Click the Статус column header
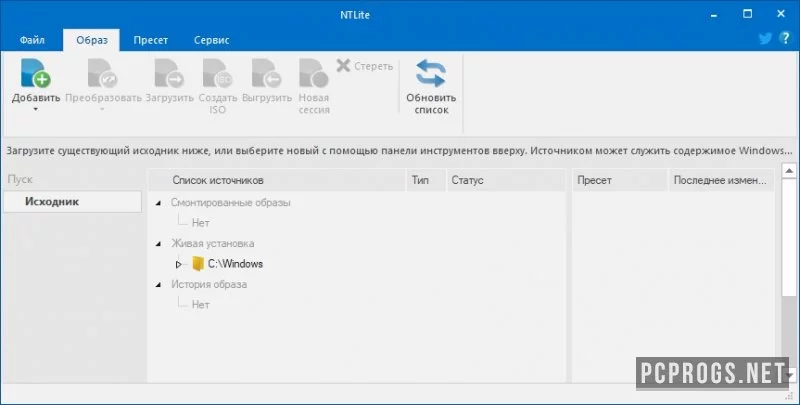This screenshot has width=800, height=405. click(506, 180)
